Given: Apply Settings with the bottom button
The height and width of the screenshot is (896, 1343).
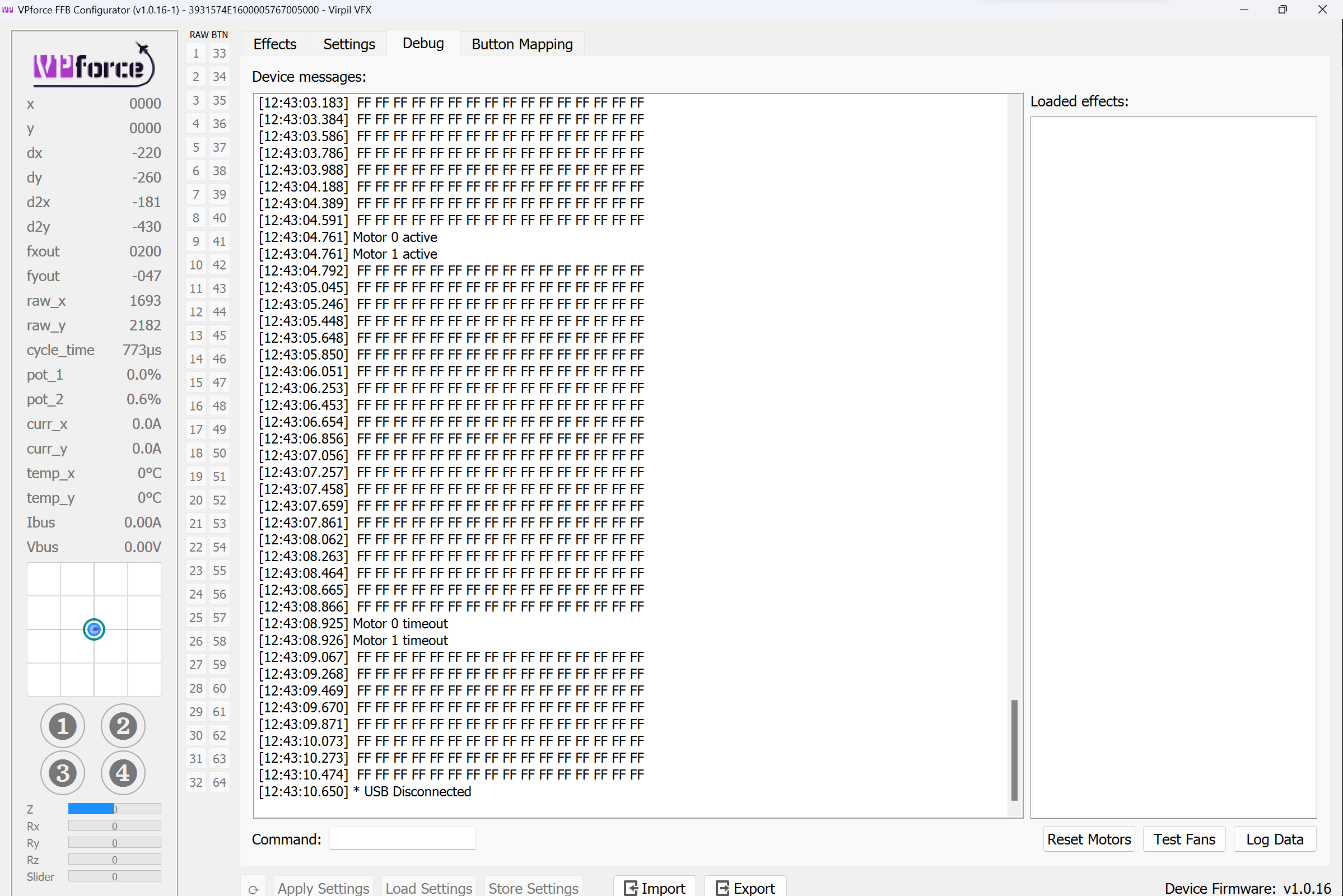Looking at the screenshot, I should pos(323,888).
